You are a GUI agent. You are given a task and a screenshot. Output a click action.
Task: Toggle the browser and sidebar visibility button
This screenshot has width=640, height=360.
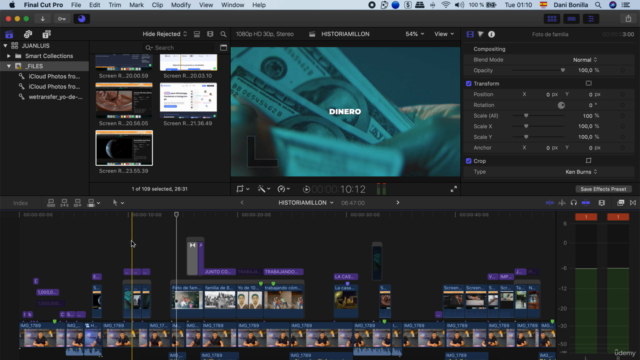point(552,19)
